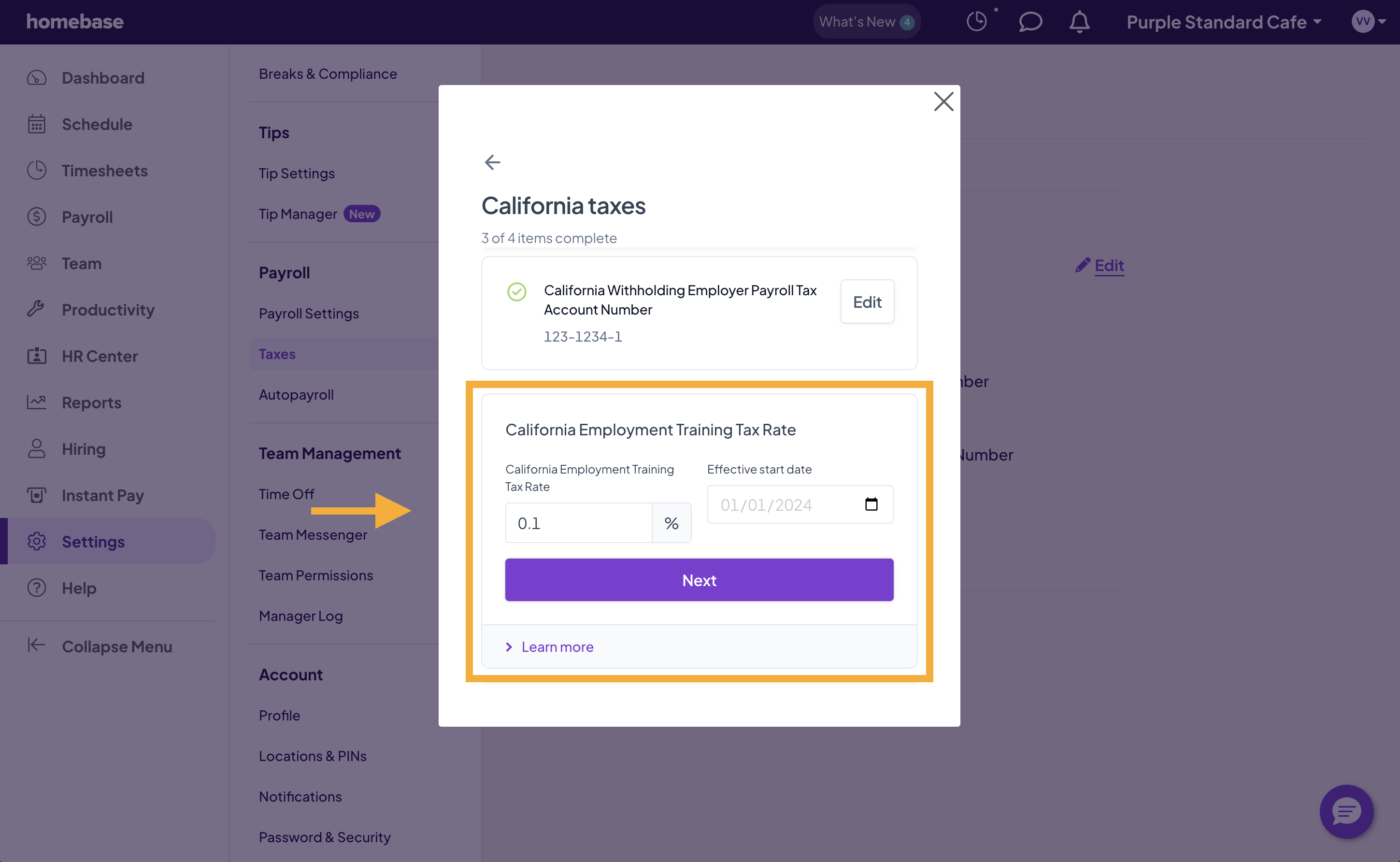Screen dimensions: 1400x862
Task: Click '3 of 4 items complete' text
Action: (548, 238)
